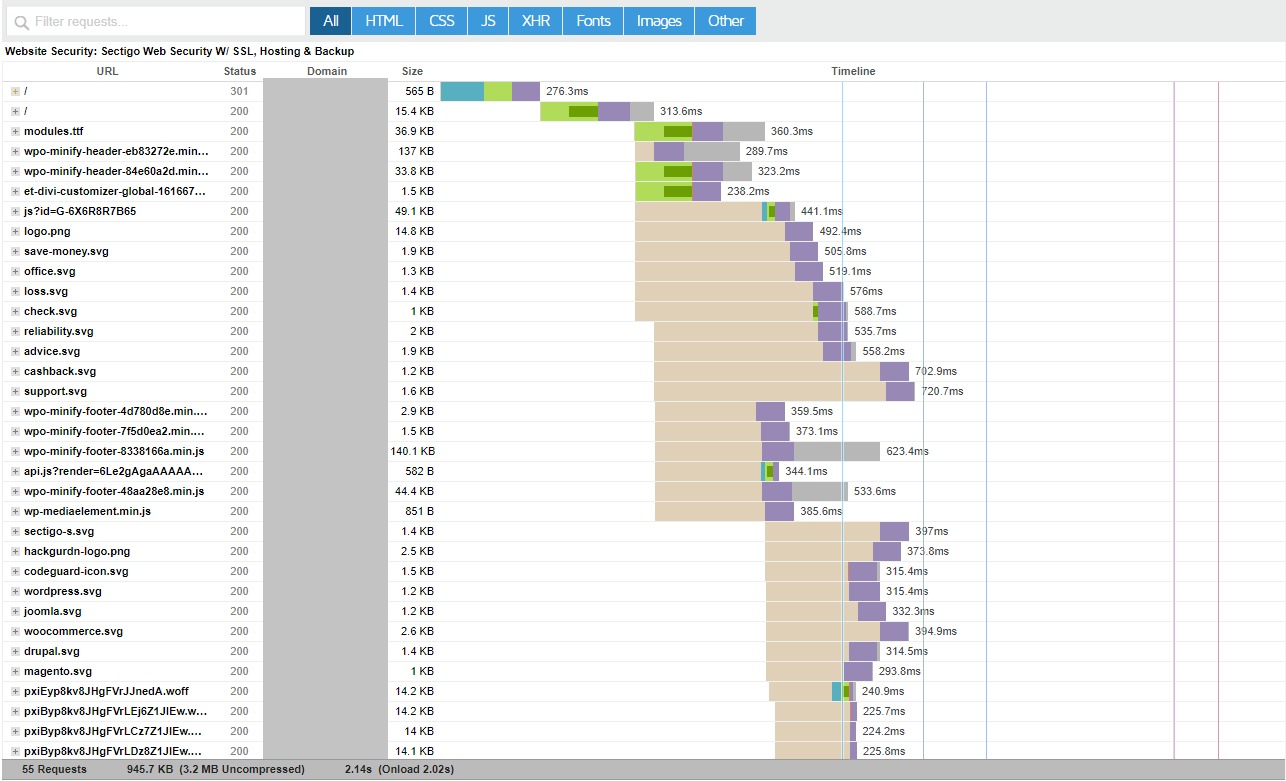
Task: Focus the Filter requests search field
Action: [x=155, y=21]
